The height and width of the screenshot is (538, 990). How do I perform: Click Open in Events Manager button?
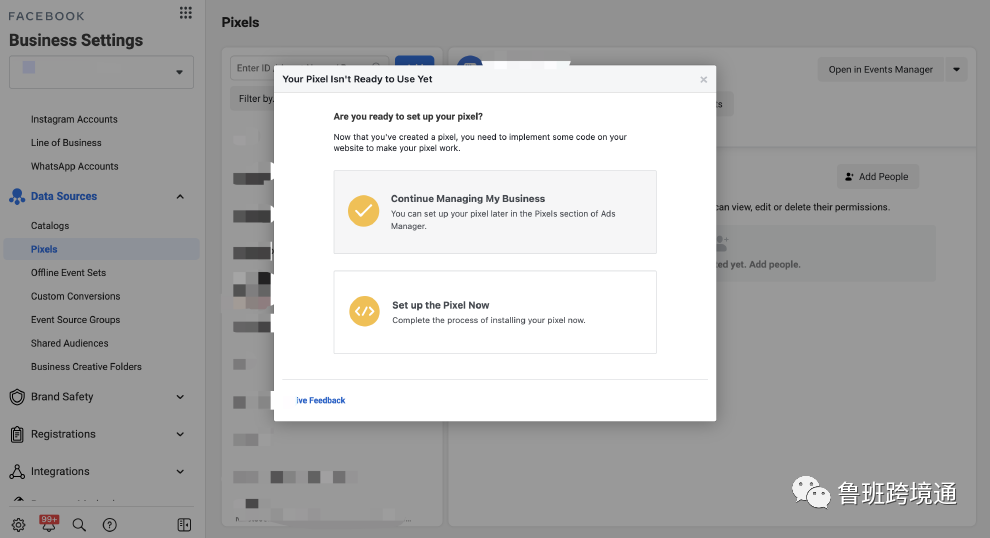pyautogui.click(x=880, y=69)
